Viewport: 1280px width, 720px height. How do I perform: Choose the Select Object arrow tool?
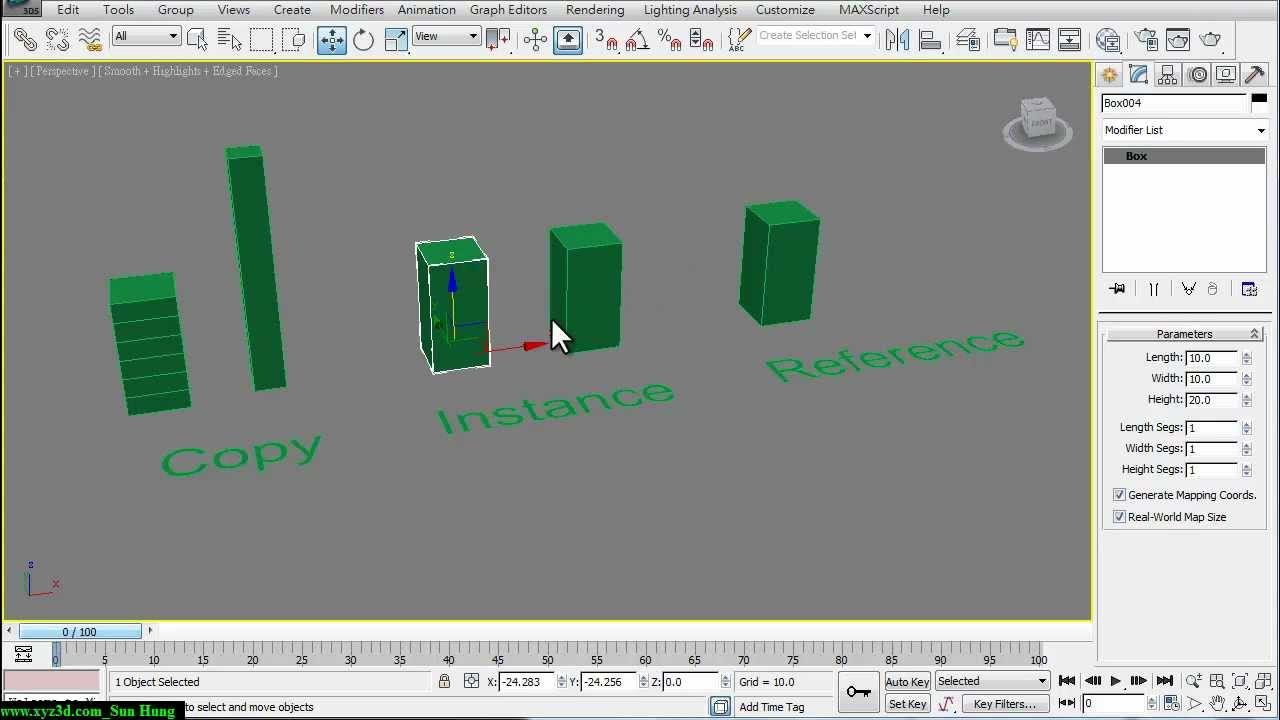[197, 40]
